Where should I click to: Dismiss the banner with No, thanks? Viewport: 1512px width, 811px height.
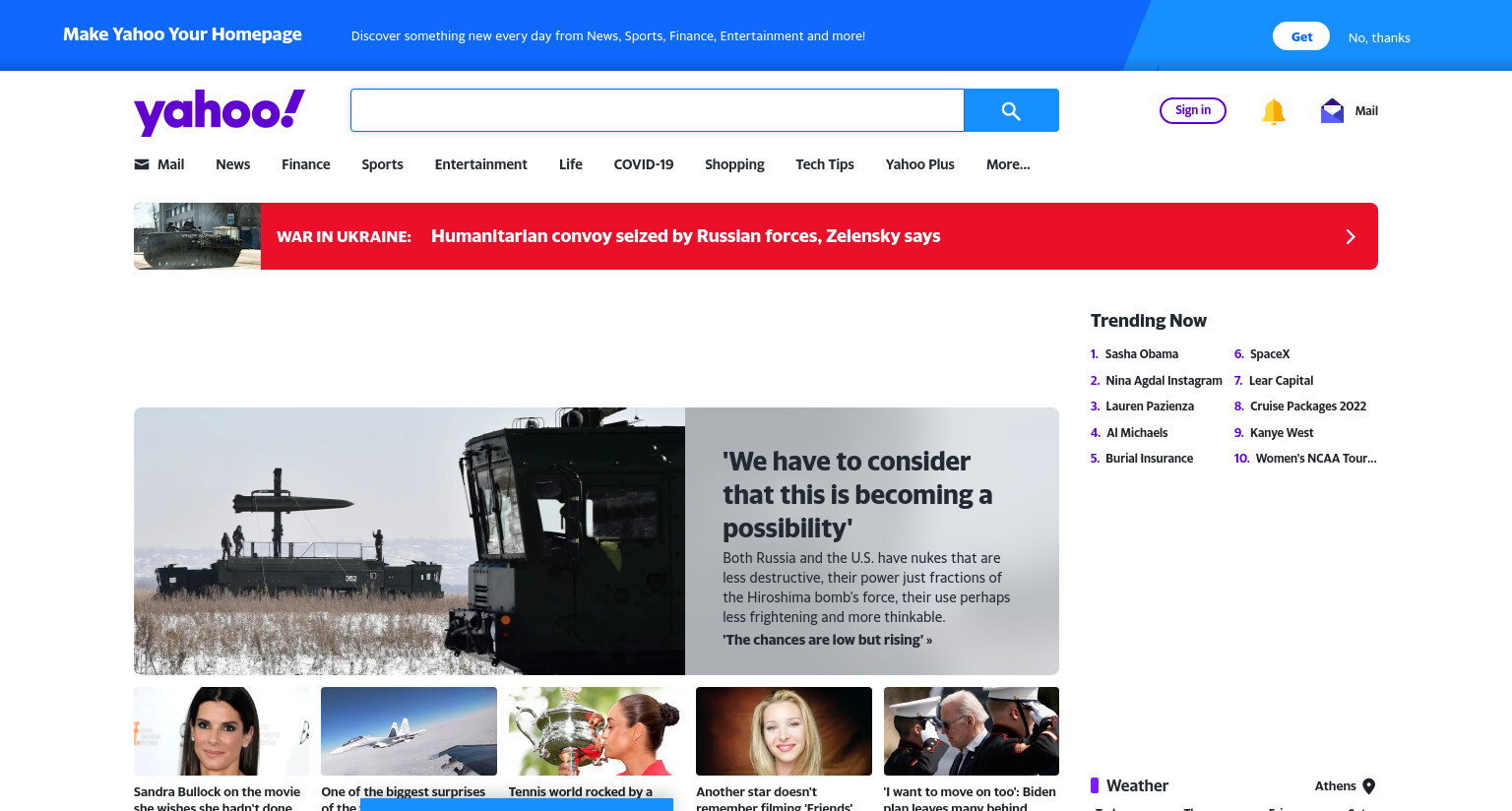pyautogui.click(x=1379, y=37)
